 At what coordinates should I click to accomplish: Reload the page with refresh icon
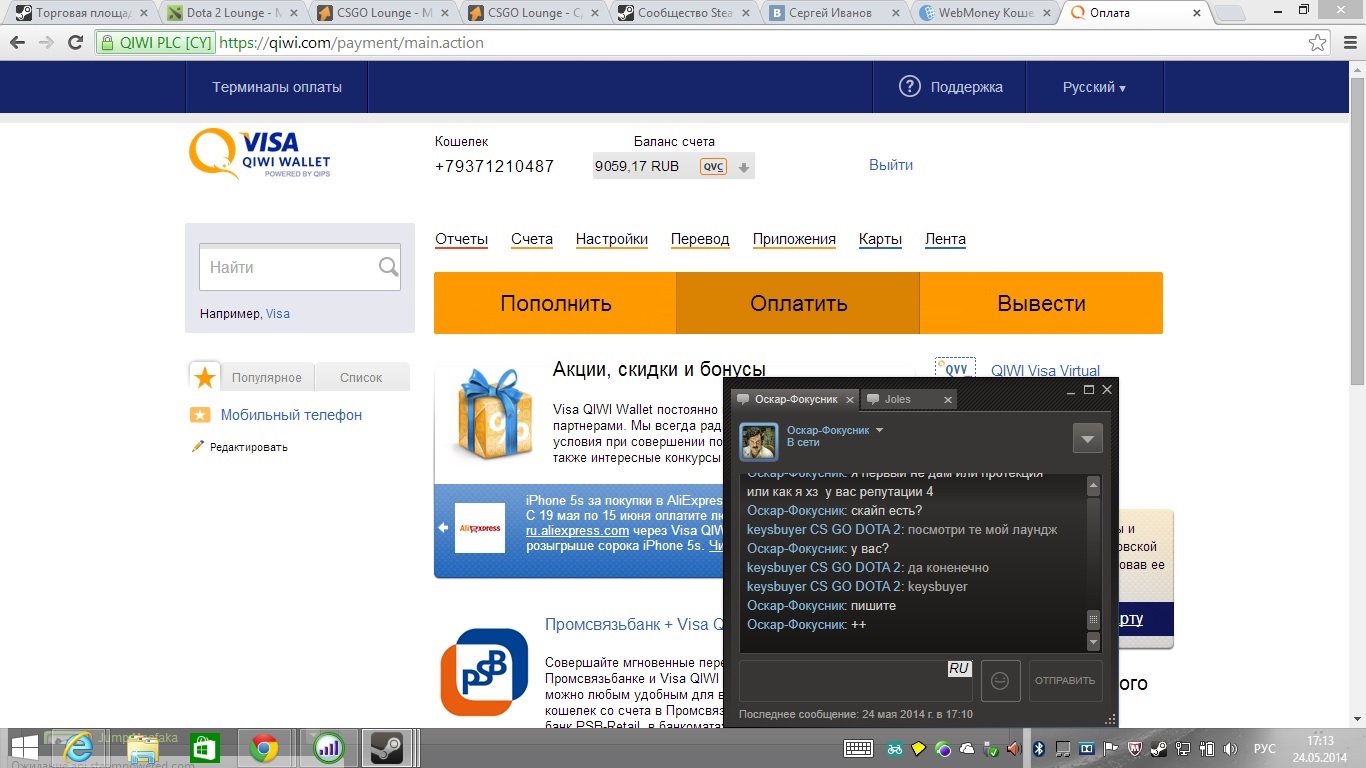pyautogui.click(x=75, y=43)
